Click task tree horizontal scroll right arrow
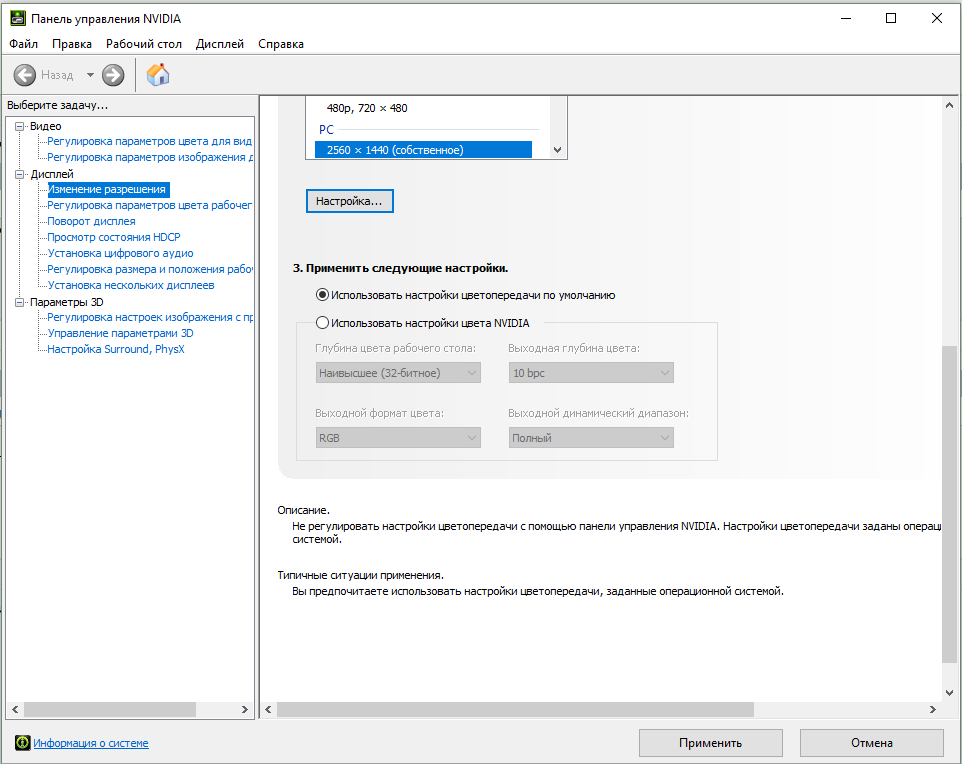The width and height of the screenshot is (962, 764). point(244,709)
